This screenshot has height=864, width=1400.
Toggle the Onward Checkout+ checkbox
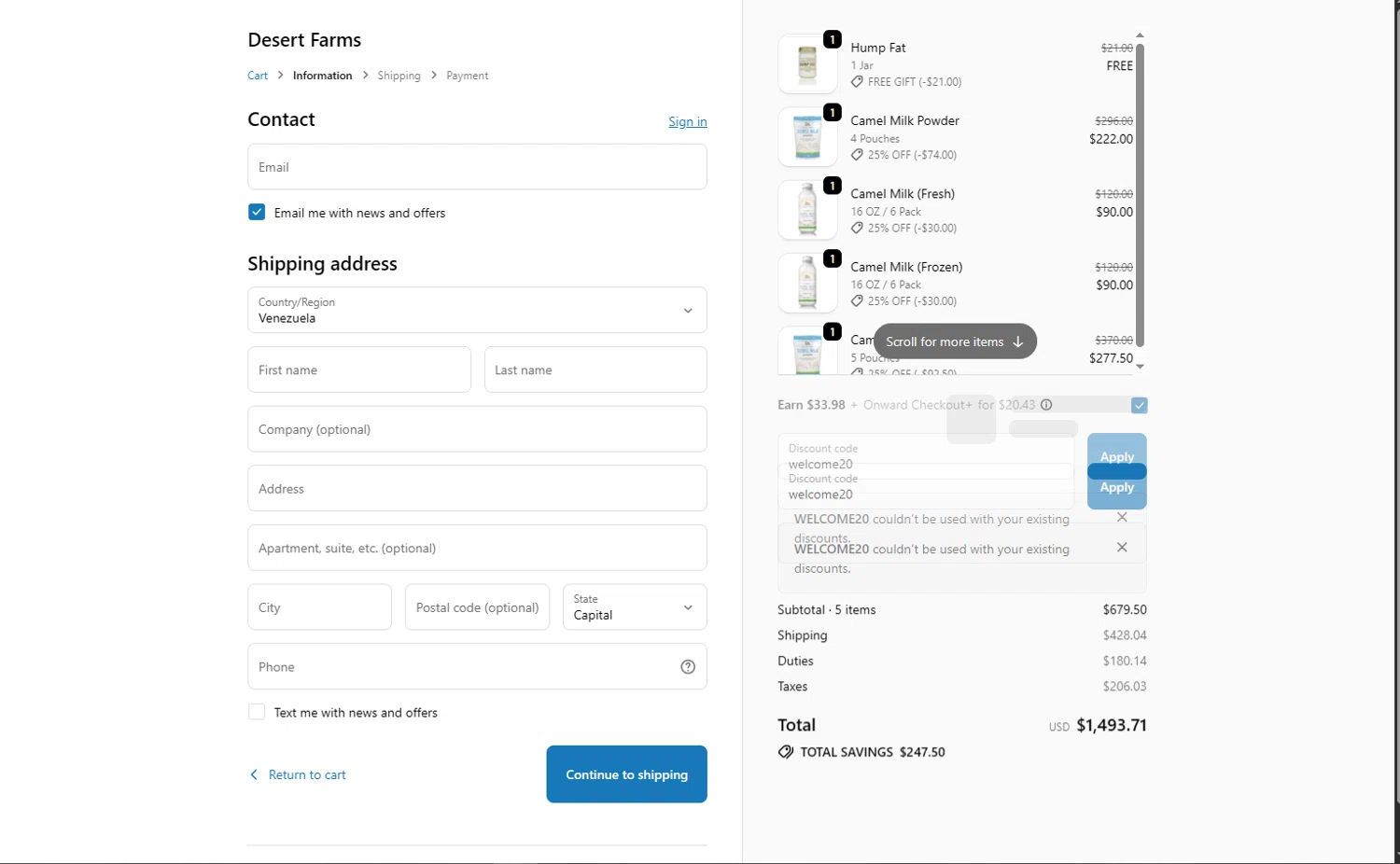point(1139,405)
